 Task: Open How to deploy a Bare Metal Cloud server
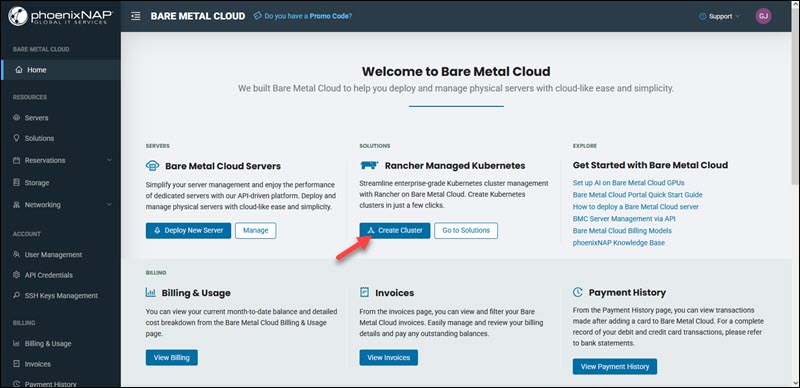(x=636, y=207)
